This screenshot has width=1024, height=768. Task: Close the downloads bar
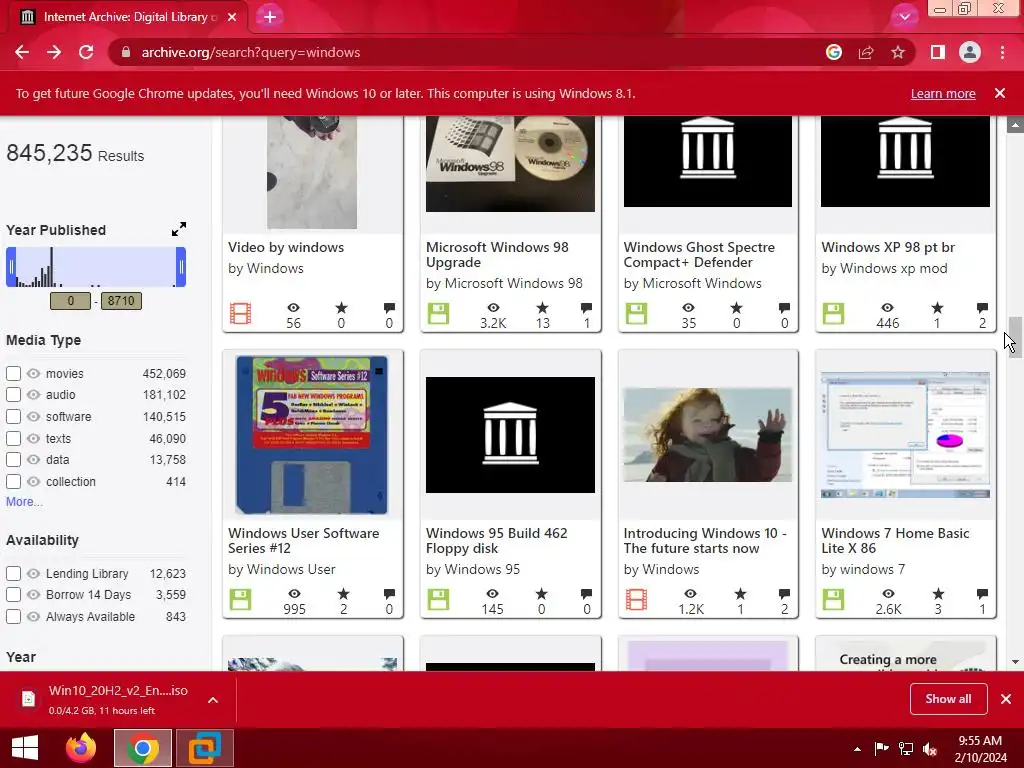point(1006,699)
